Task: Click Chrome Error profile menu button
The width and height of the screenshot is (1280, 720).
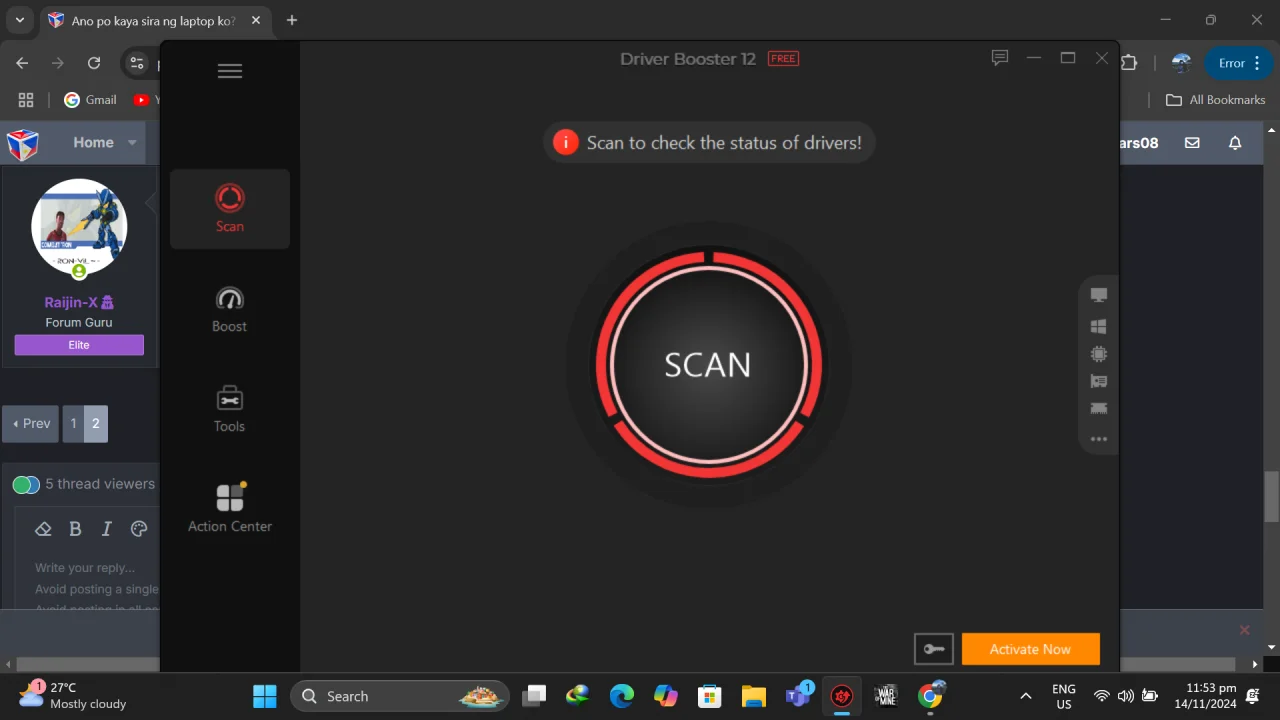Action: click(1240, 63)
